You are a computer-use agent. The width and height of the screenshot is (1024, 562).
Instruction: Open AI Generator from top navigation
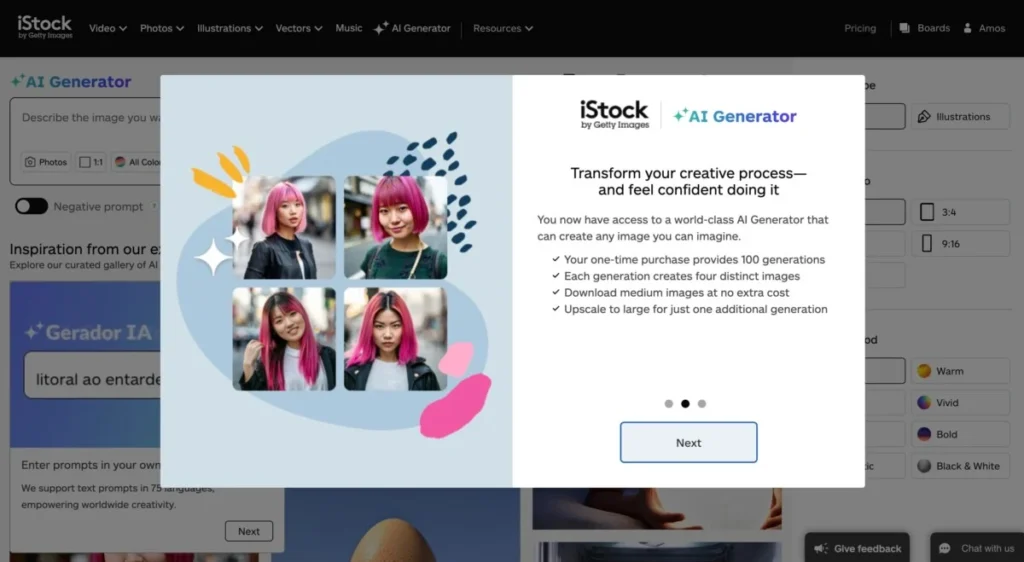(x=412, y=28)
